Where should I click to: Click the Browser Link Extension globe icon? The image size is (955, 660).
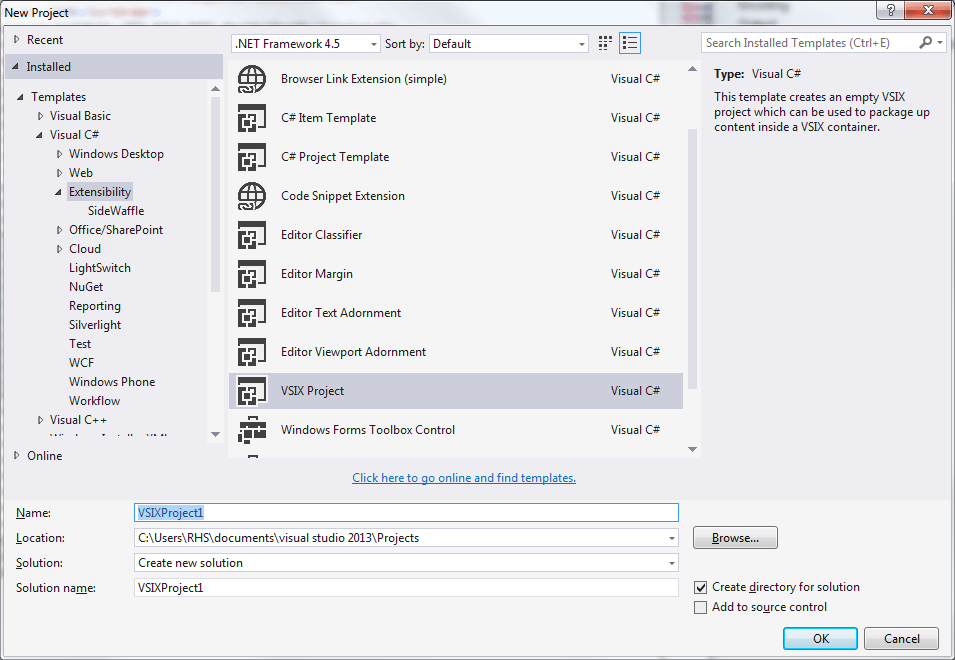click(x=251, y=79)
